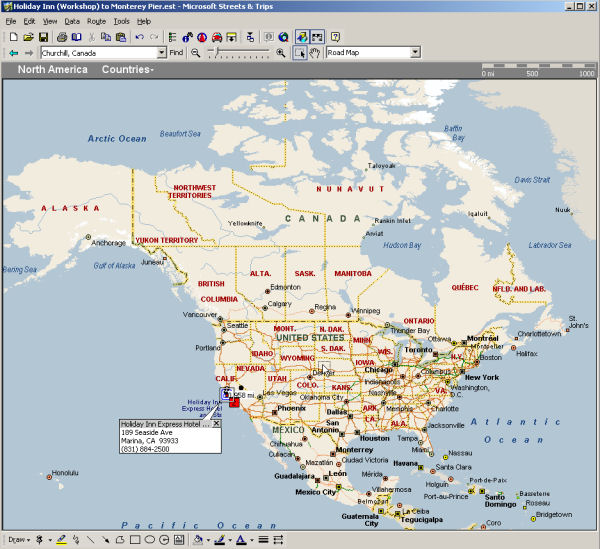Go back with the left arrow
The image size is (600, 549).
(x=14, y=53)
